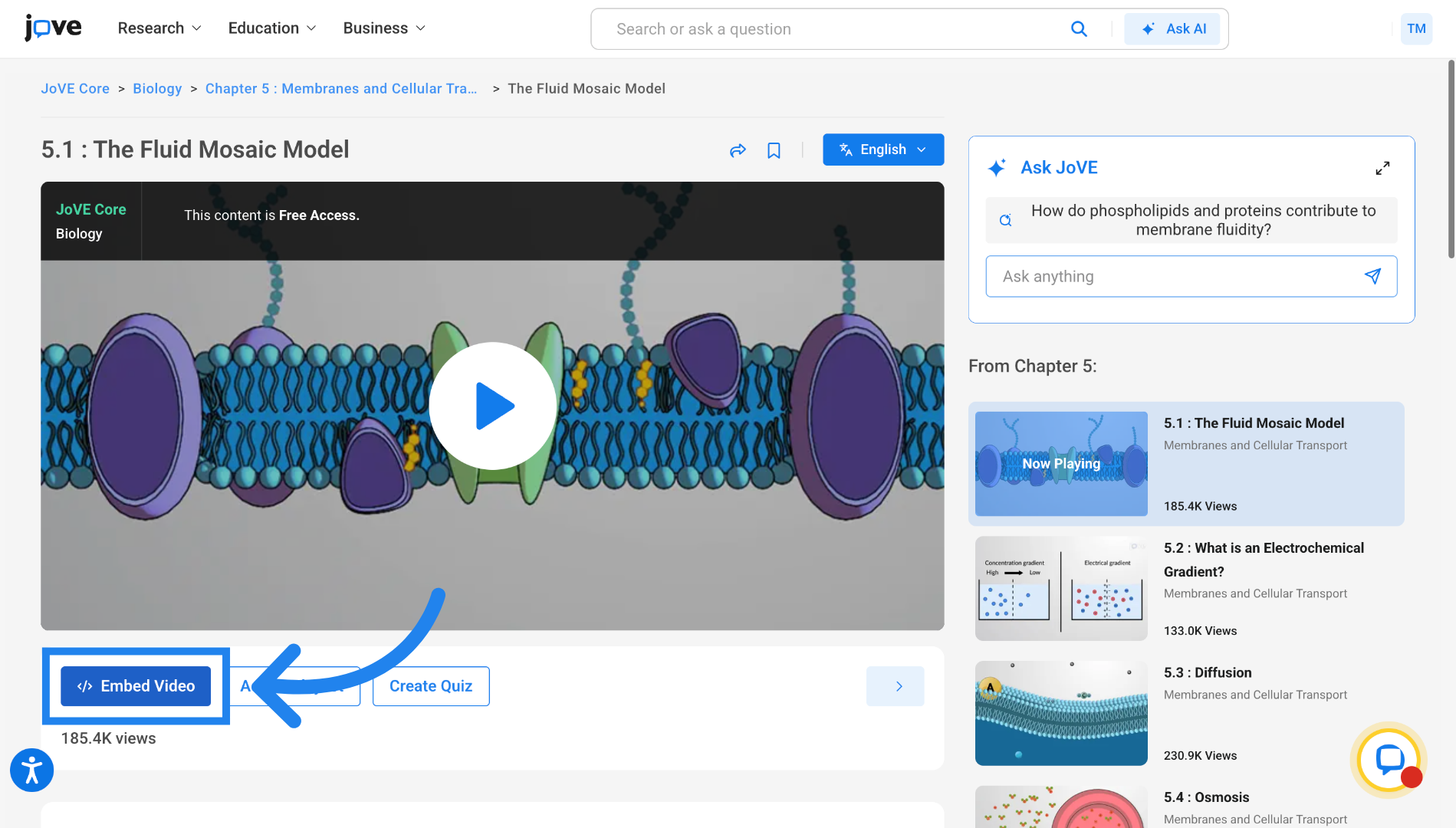Viewport: 1456px width, 828px height.
Task: Open the accessibility options button
Action: [32, 770]
